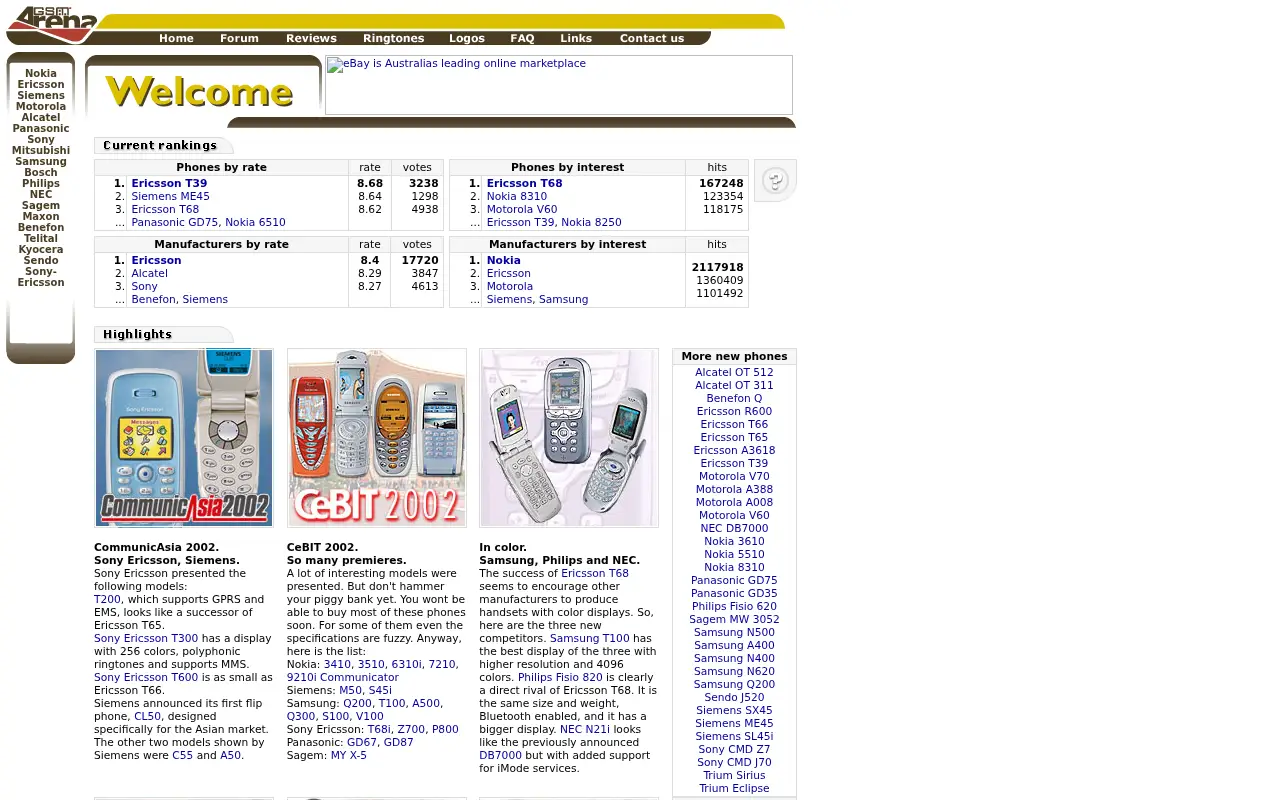Open Sagem MW 3052 in More new phones
Screen dimensions: 1280x800
coord(734,619)
